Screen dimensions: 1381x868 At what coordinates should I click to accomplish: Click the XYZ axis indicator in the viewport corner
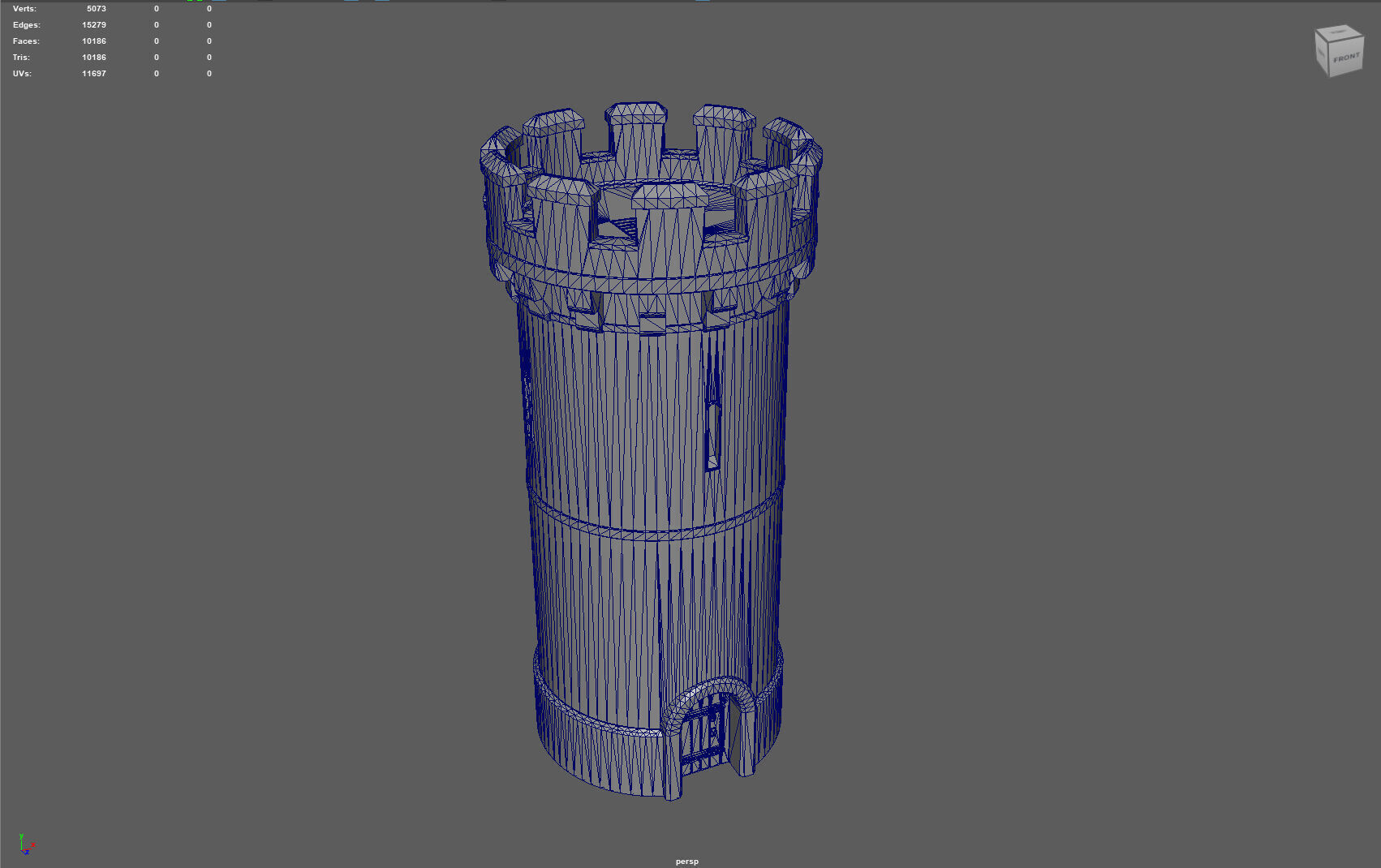(27, 844)
